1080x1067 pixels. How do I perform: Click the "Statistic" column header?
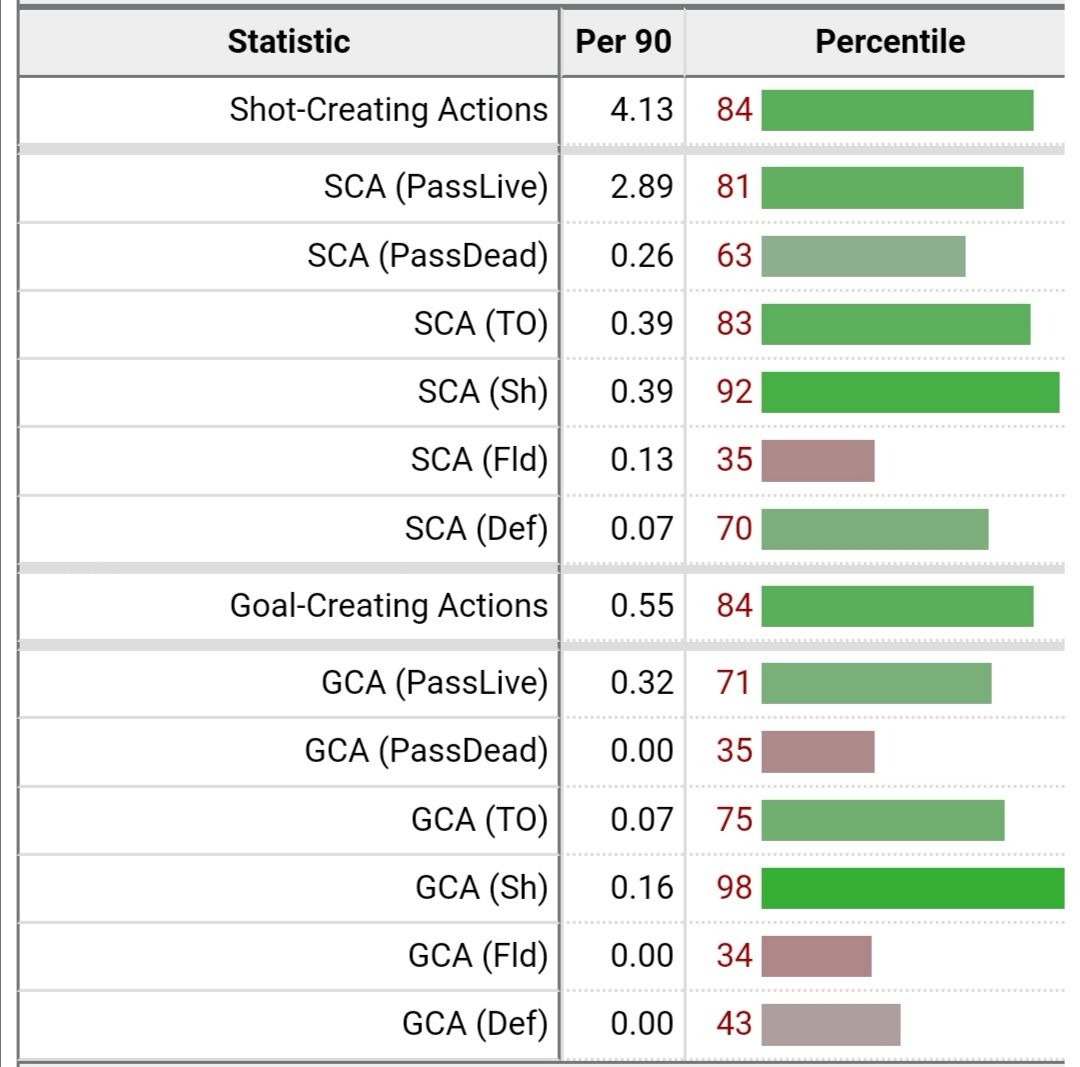point(288,42)
